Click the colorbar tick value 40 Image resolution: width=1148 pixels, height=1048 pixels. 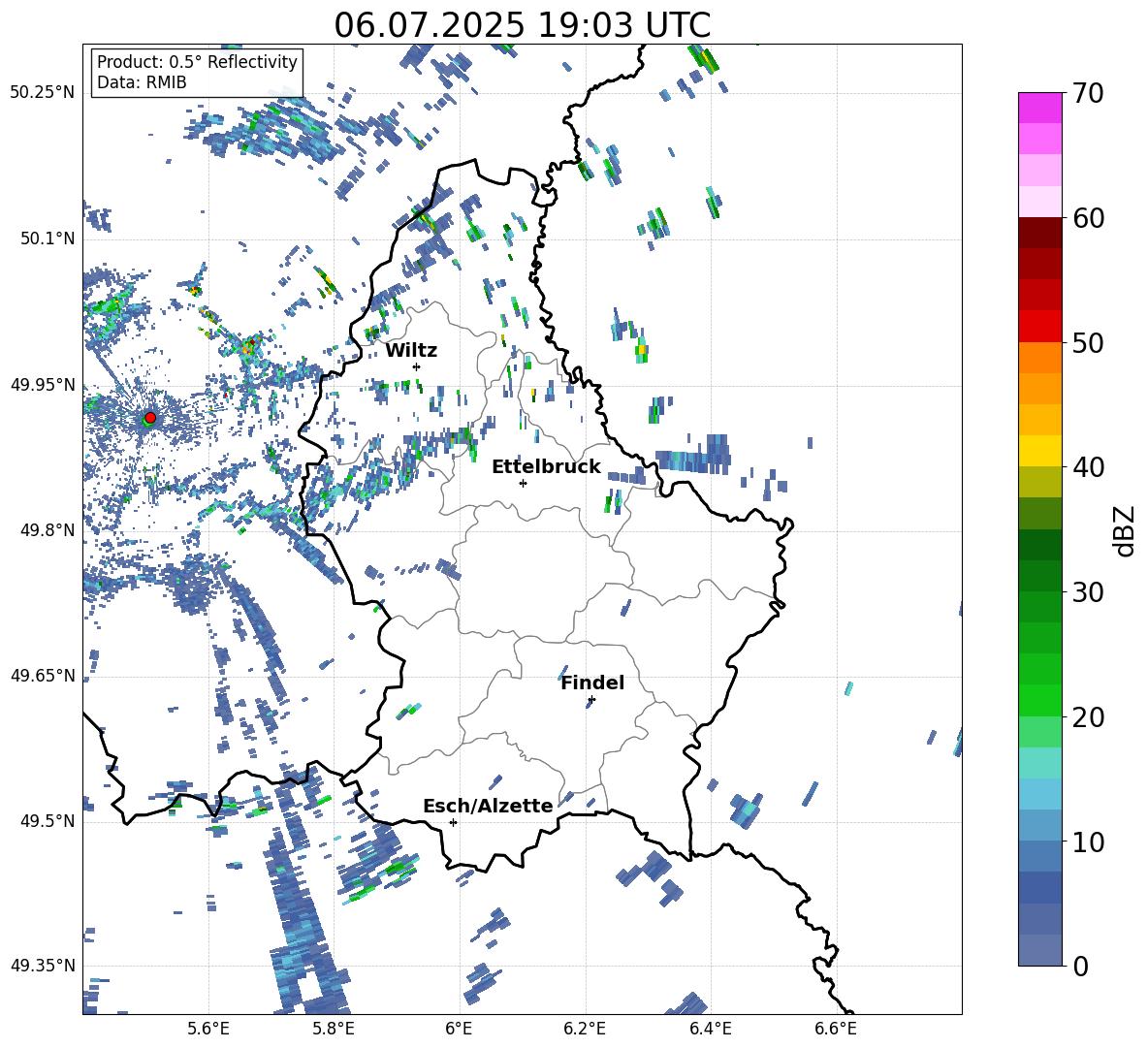tap(1088, 467)
